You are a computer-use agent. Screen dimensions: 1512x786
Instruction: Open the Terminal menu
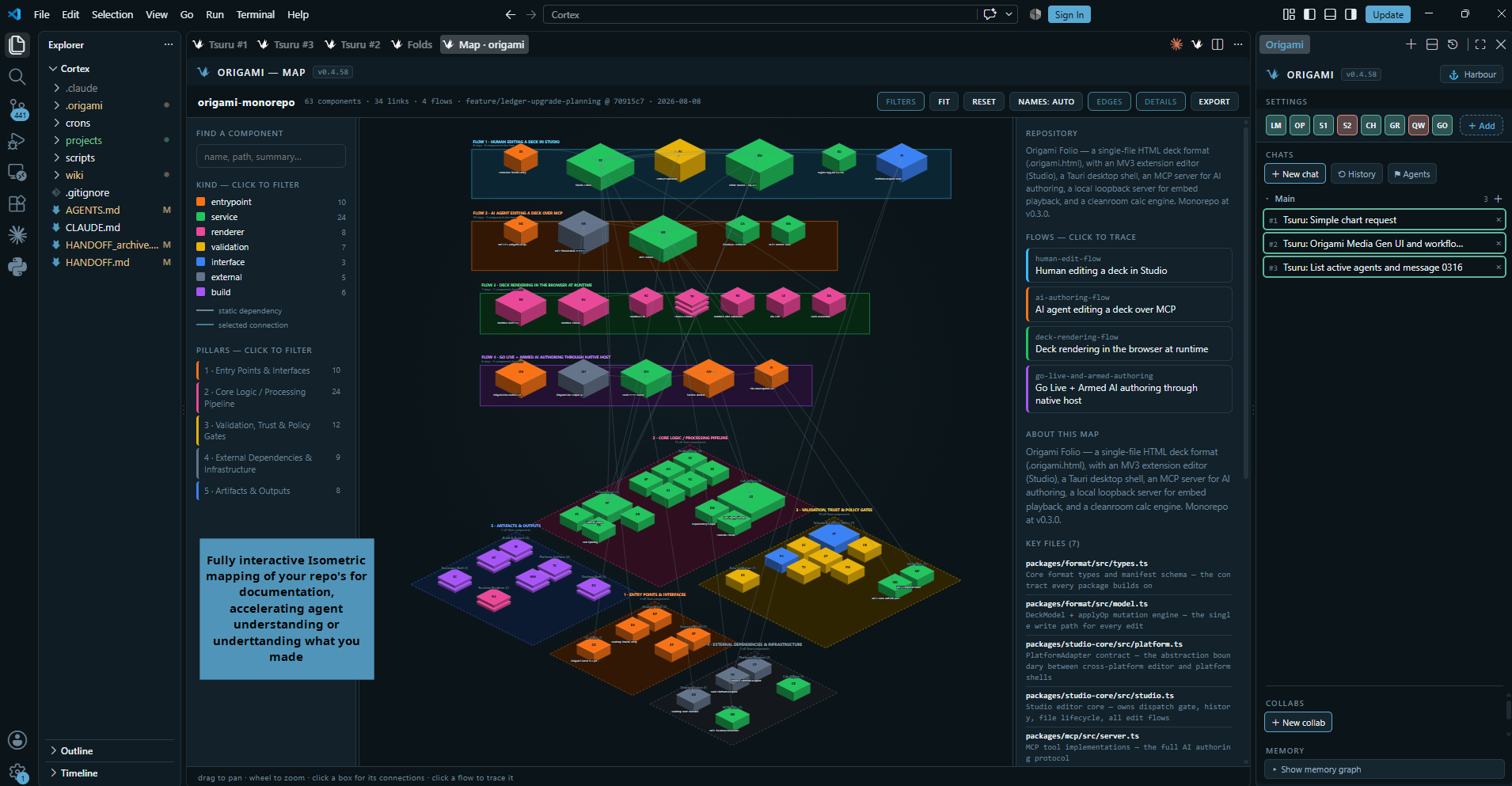coord(256,14)
